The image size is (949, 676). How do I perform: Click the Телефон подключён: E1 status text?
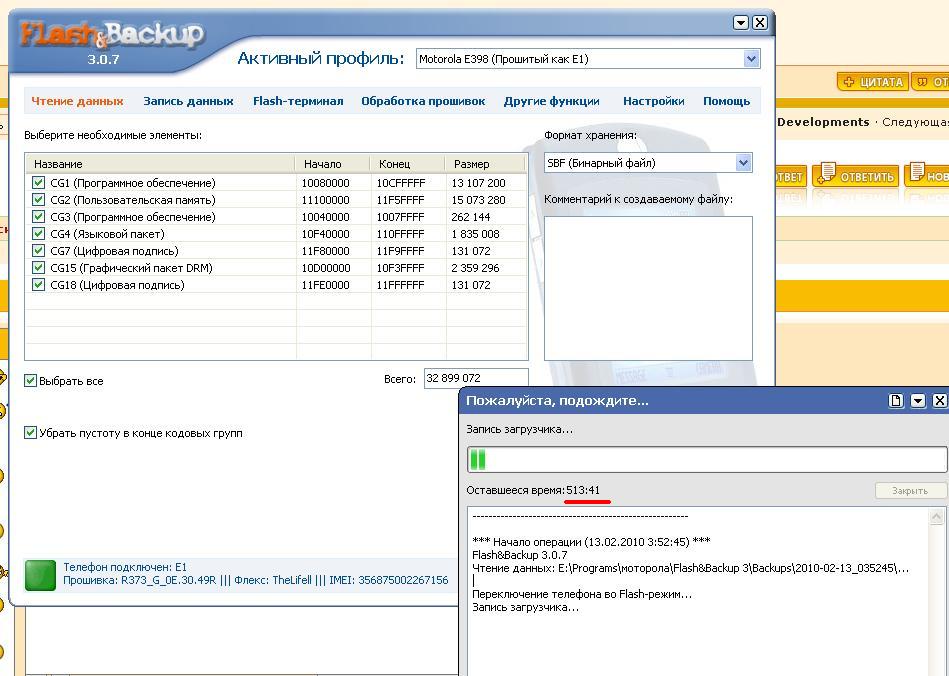click(125, 567)
